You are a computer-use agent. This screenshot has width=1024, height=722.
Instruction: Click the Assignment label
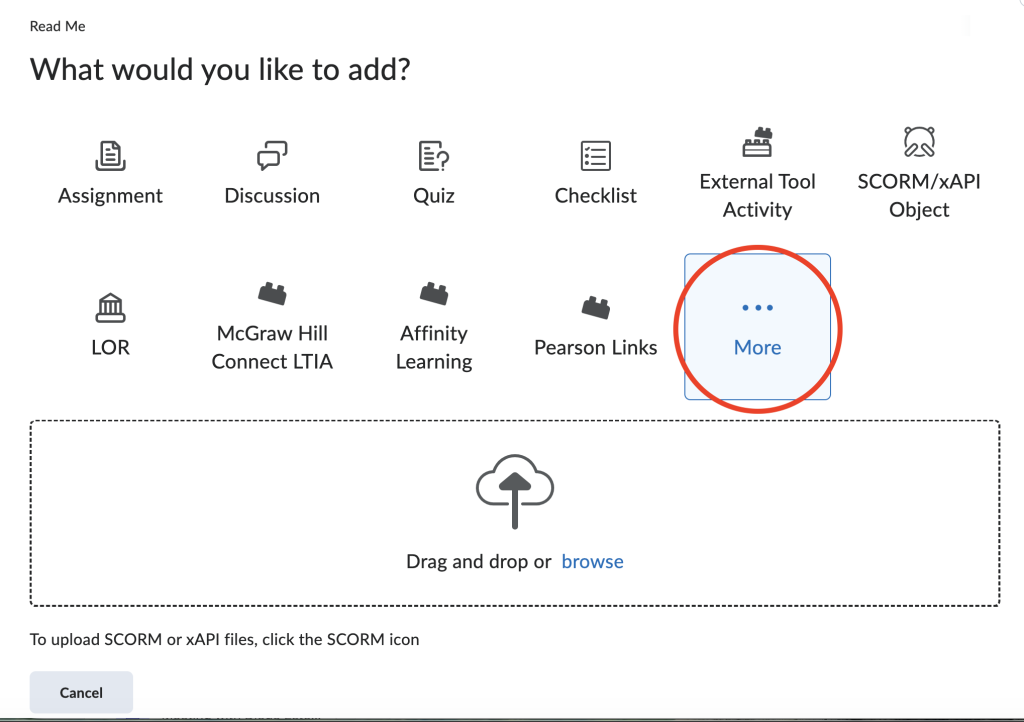pyautogui.click(x=110, y=196)
